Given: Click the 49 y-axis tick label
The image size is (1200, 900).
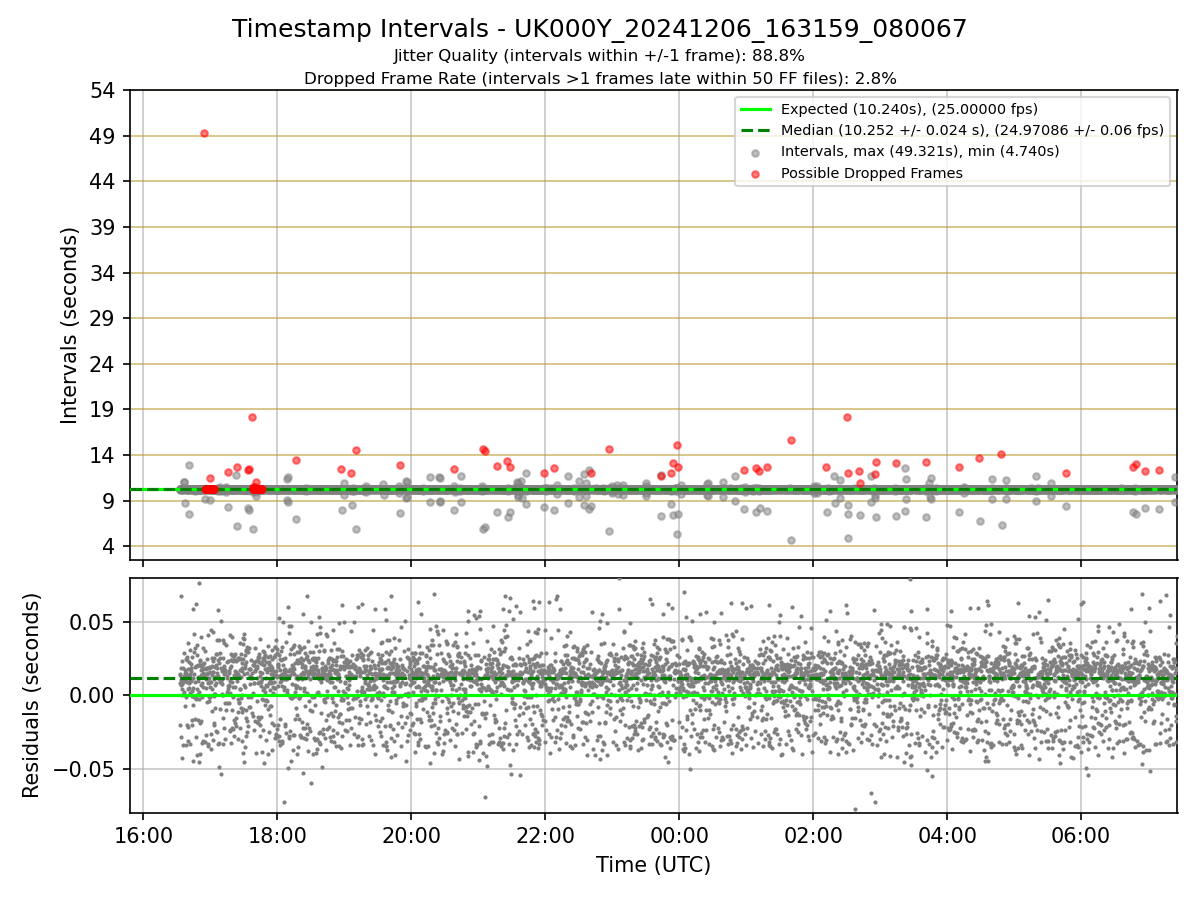Looking at the screenshot, I should click(105, 136).
